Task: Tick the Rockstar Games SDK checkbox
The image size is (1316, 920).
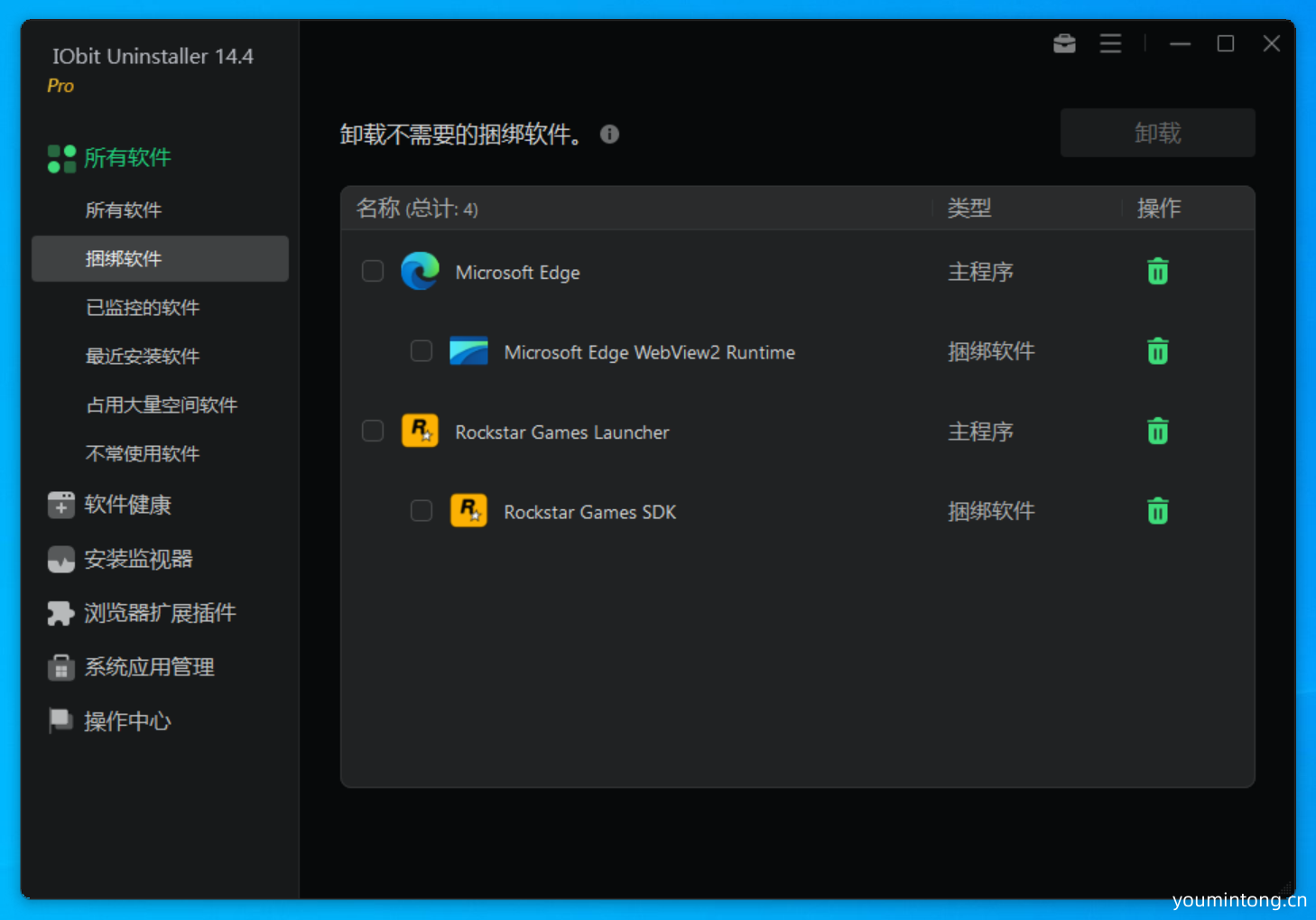Action: [x=422, y=511]
